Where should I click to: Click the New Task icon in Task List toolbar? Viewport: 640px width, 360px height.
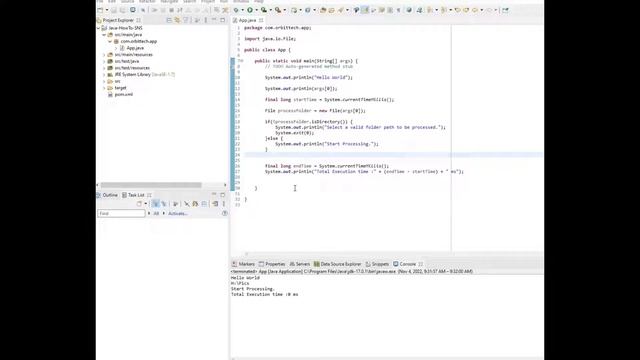139,204
